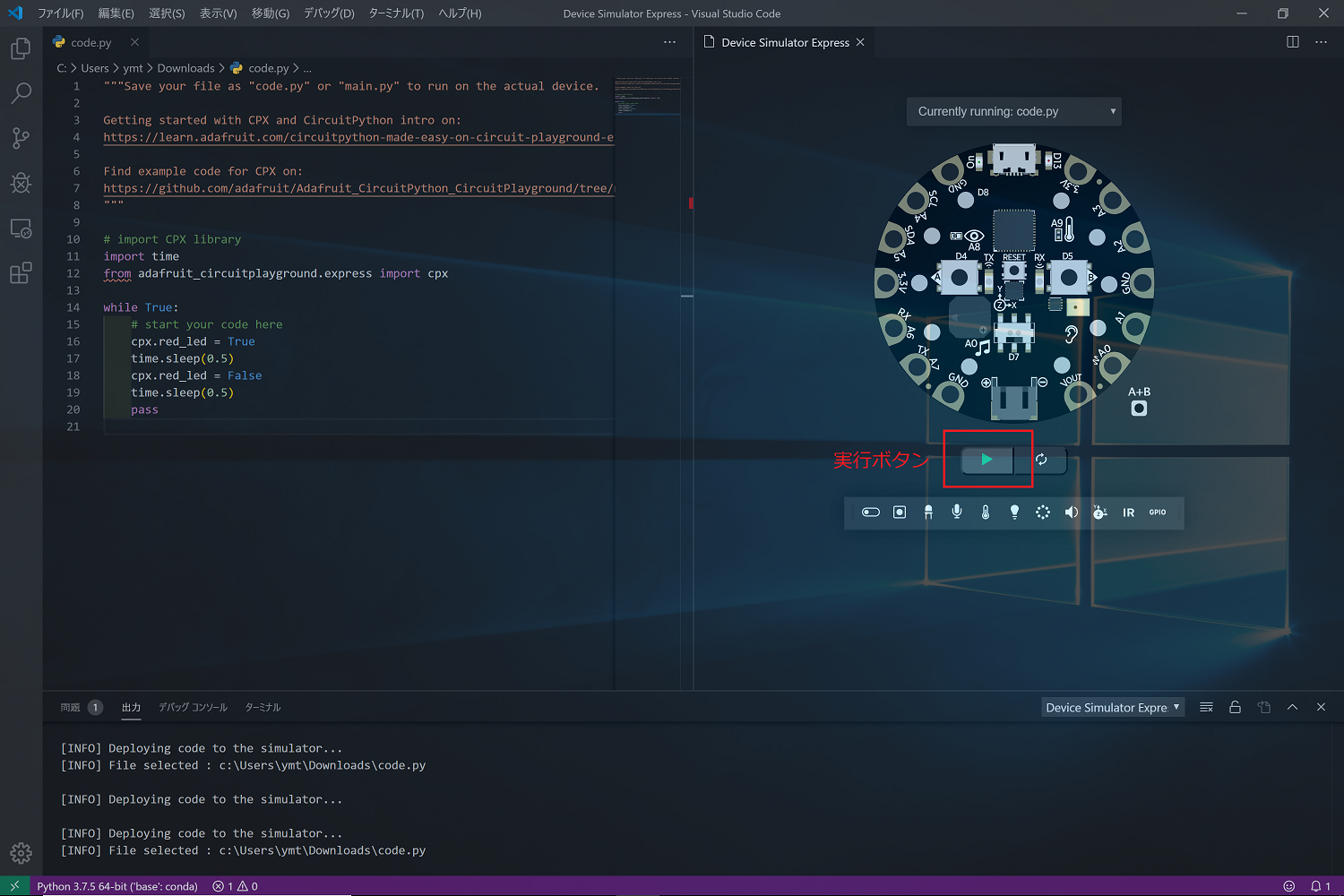Screen dimensions: 1344x896
Task: Open more actions for simulator editor group
Action: [x=1321, y=42]
